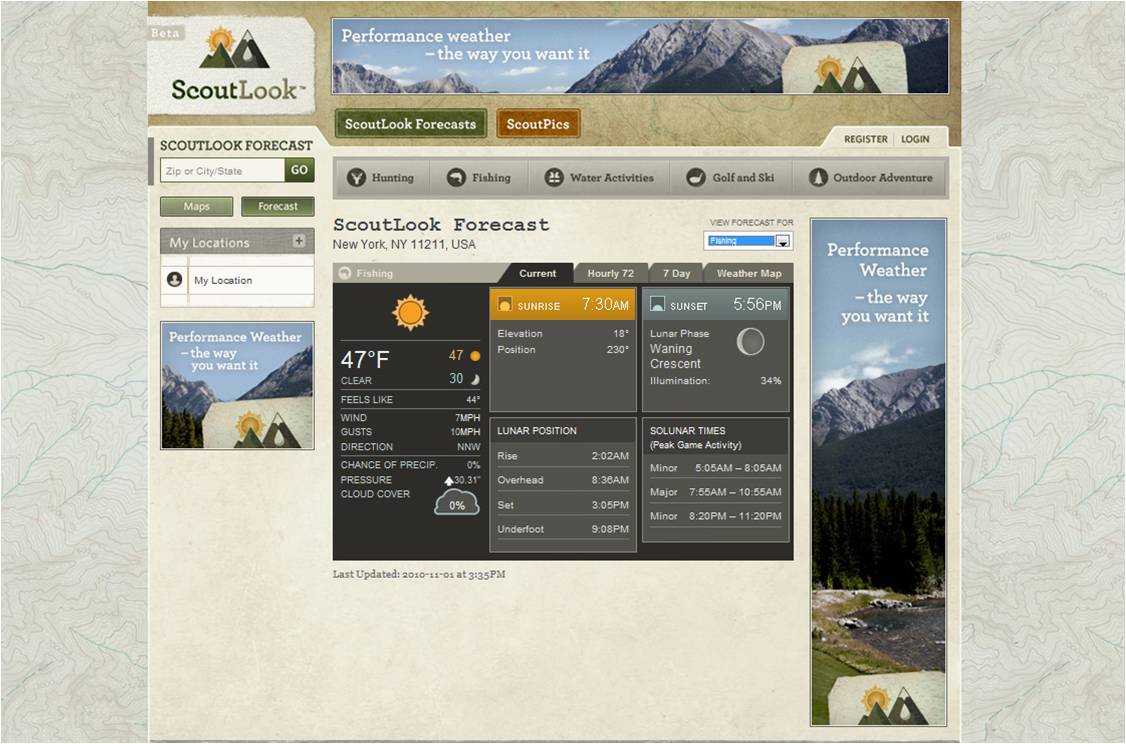Click the cloud cover 0% icon
Viewport: 1126px width, 744px height.
(457, 502)
